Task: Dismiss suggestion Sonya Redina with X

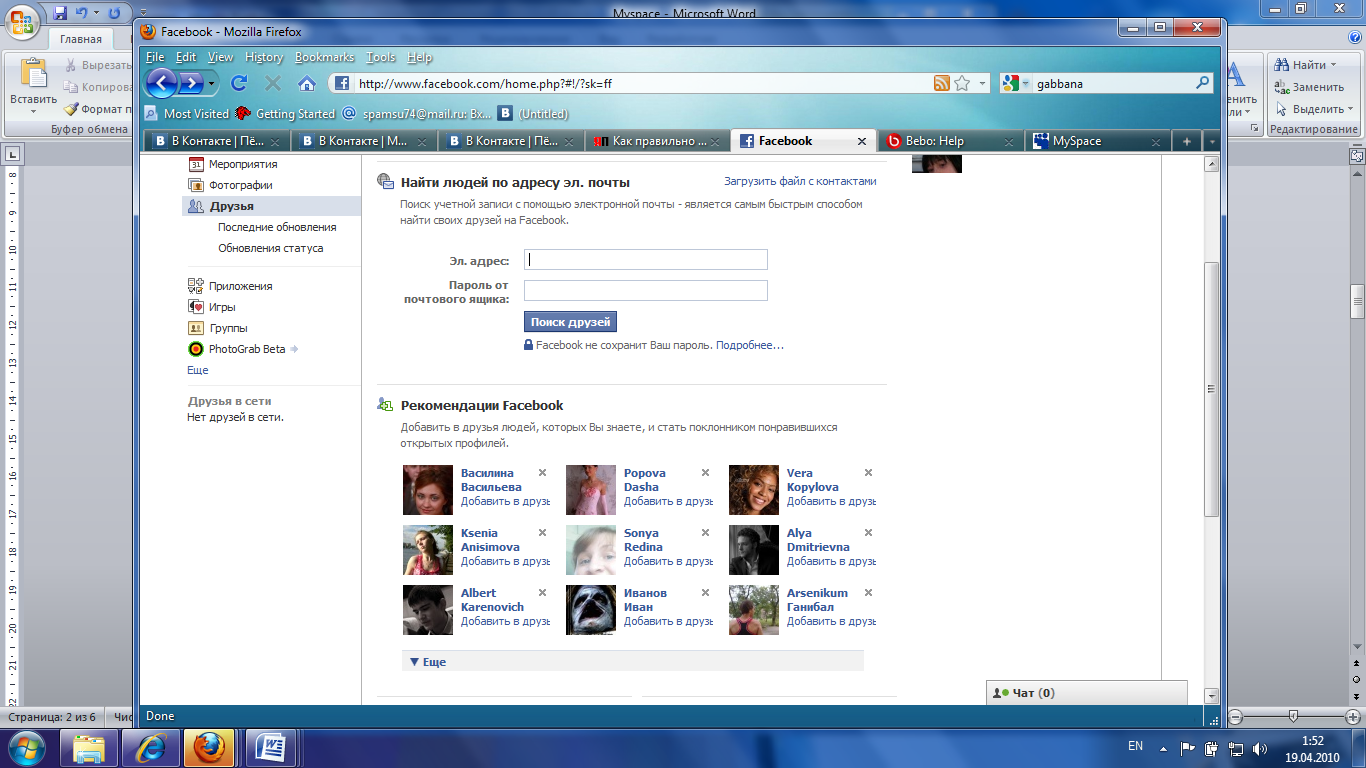Action: click(x=705, y=533)
